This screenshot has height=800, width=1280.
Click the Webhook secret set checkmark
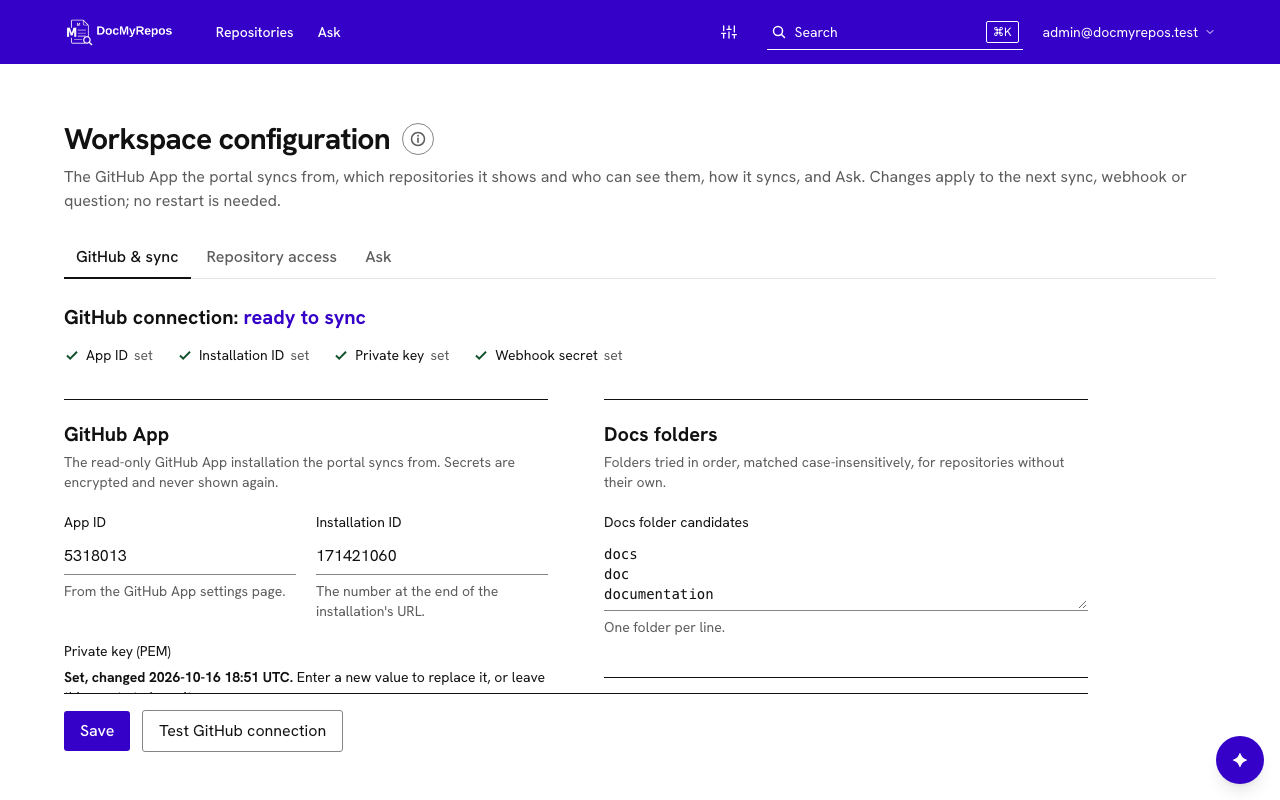click(481, 355)
